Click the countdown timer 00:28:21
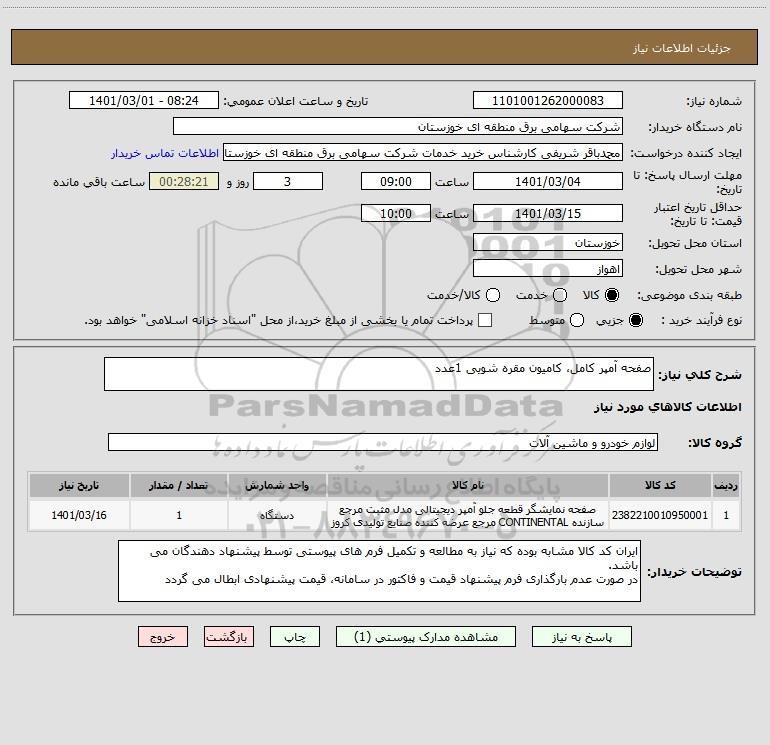The image size is (770, 745). point(184,181)
